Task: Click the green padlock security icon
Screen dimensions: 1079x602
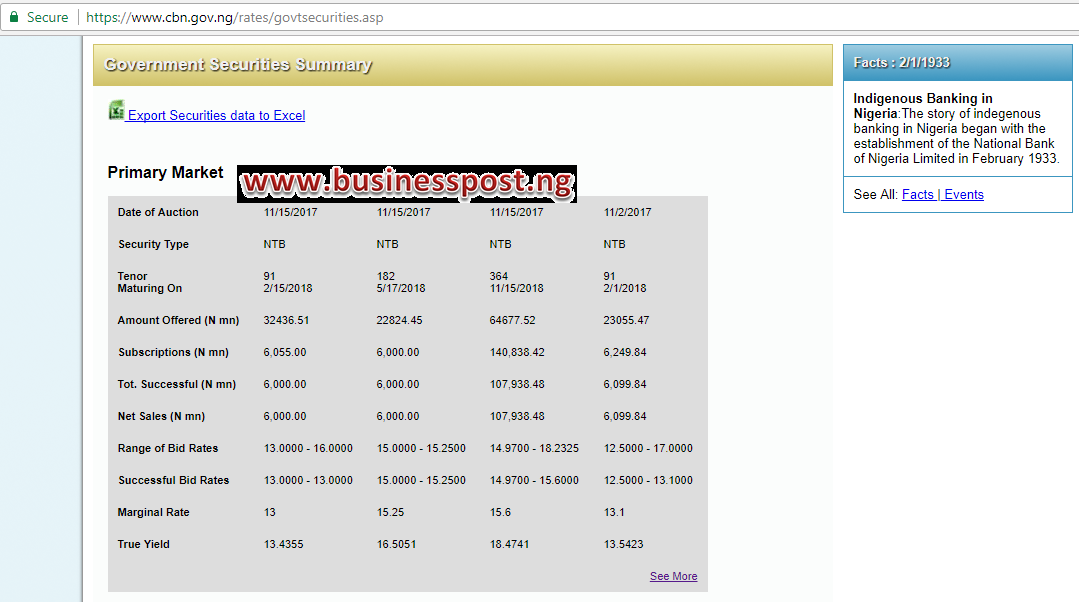Action: tap(14, 17)
